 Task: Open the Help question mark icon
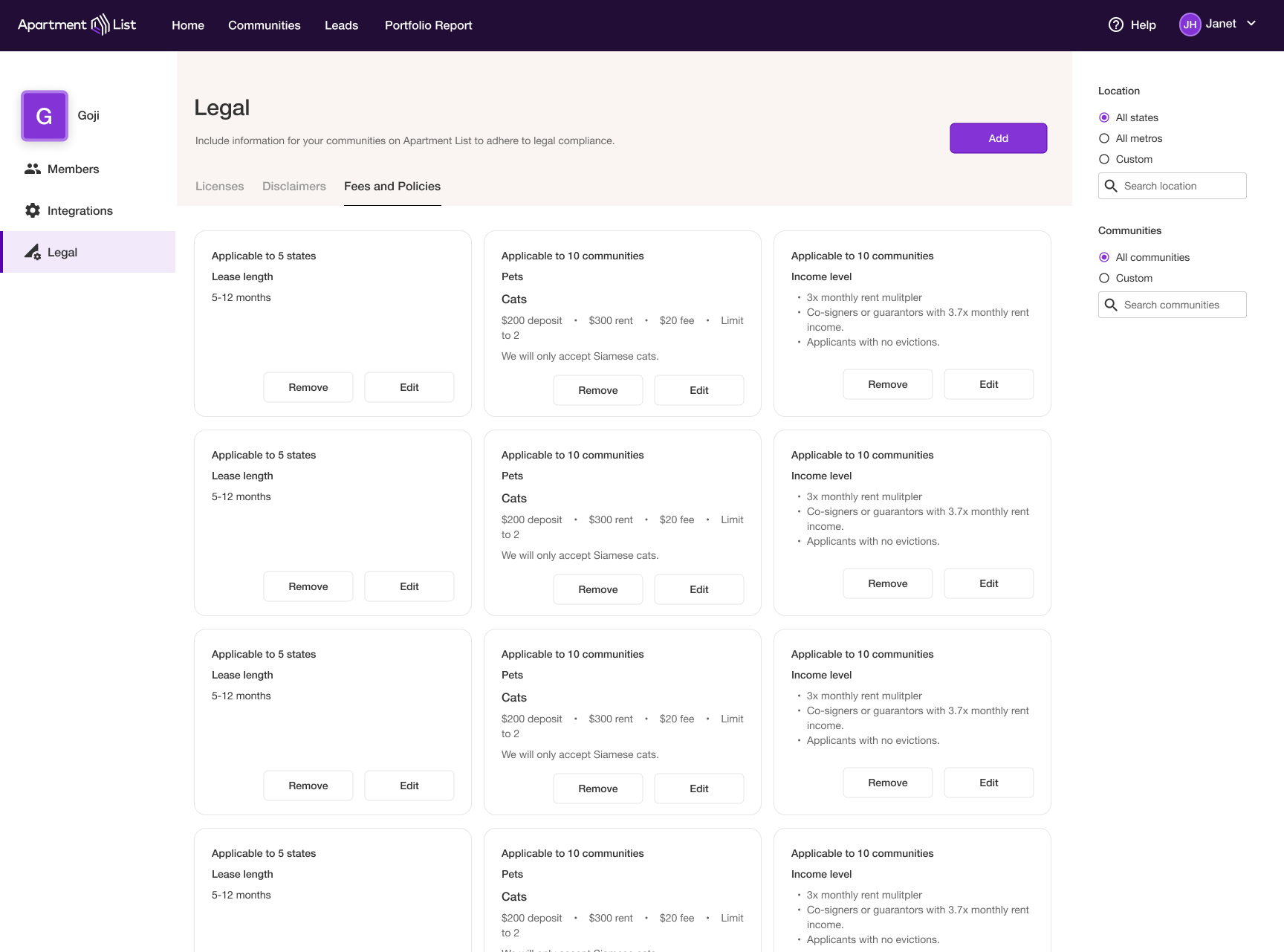click(1115, 25)
